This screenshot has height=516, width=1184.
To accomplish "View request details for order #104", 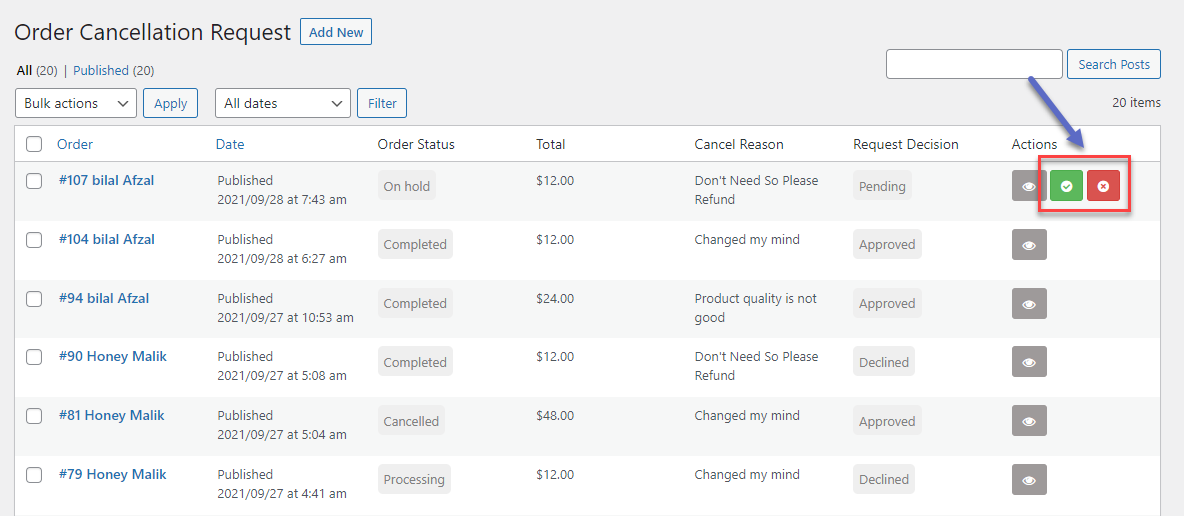I will tap(1029, 245).
